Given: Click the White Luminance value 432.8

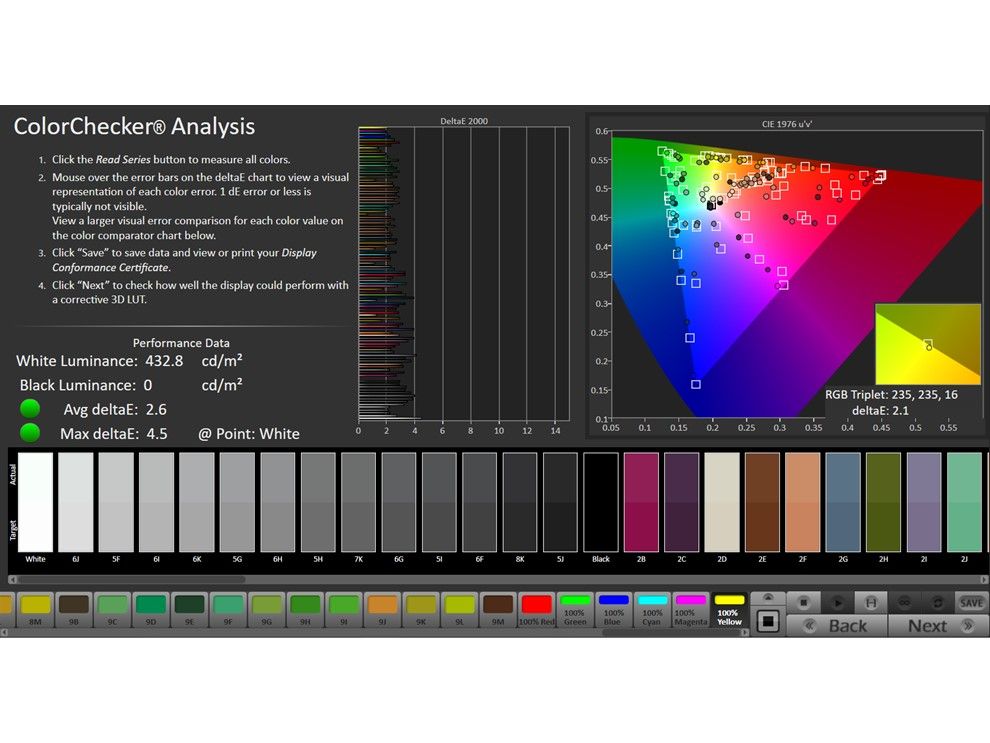Looking at the screenshot, I should click(x=164, y=361).
